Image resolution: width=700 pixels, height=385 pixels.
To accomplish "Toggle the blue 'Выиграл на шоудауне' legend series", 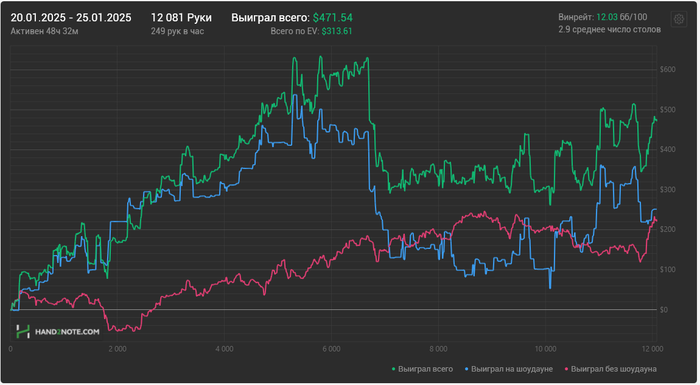I will (509, 369).
